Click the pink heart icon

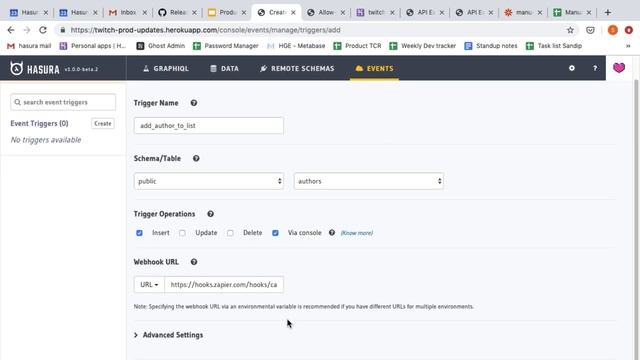[x=619, y=68]
